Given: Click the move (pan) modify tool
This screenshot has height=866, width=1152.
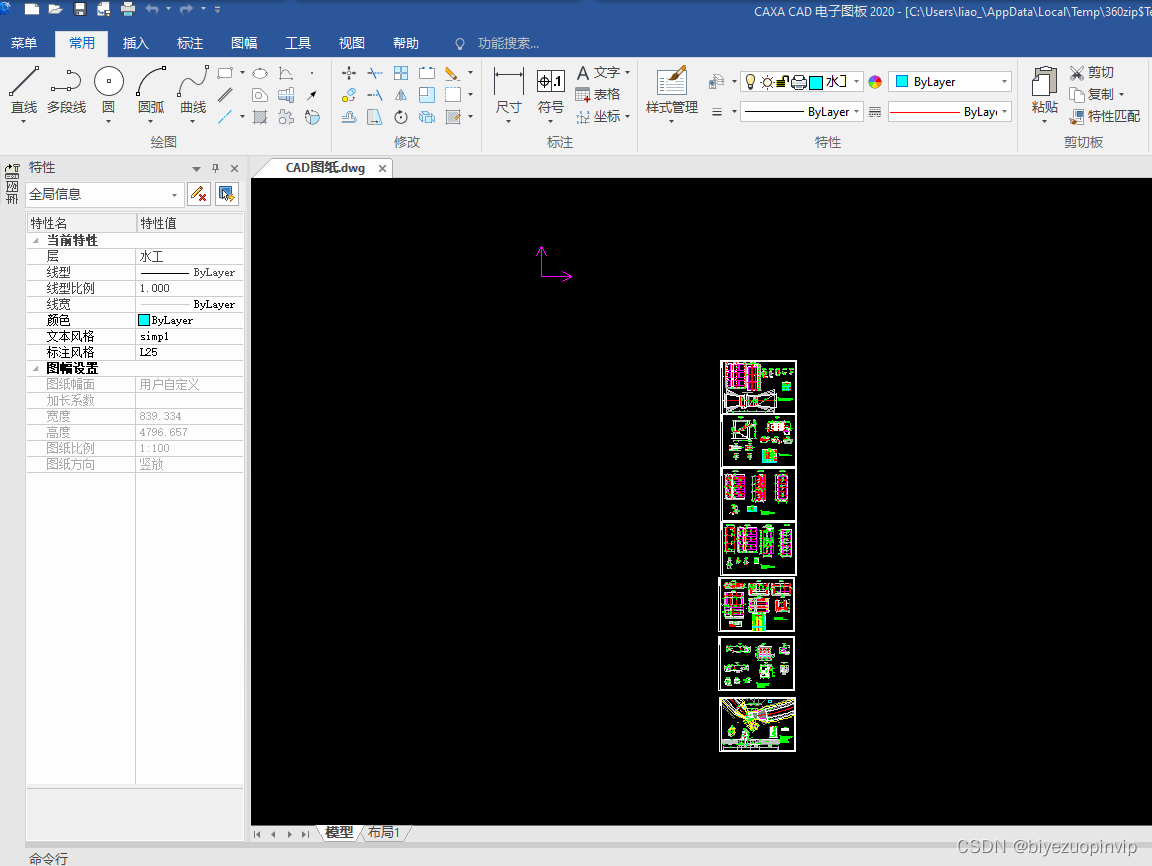Looking at the screenshot, I should 349,73.
